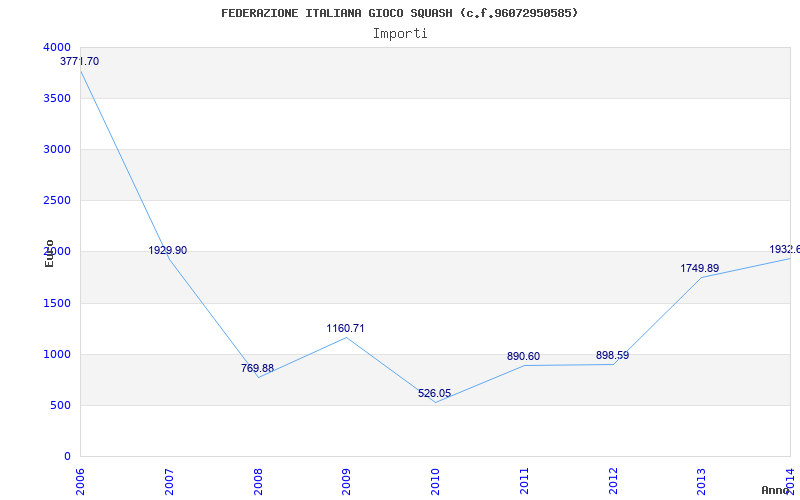The height and width of the screenshot is (500, 800).
Task: Click the 3000 y-axis tick label
Action: click(57, 149)
